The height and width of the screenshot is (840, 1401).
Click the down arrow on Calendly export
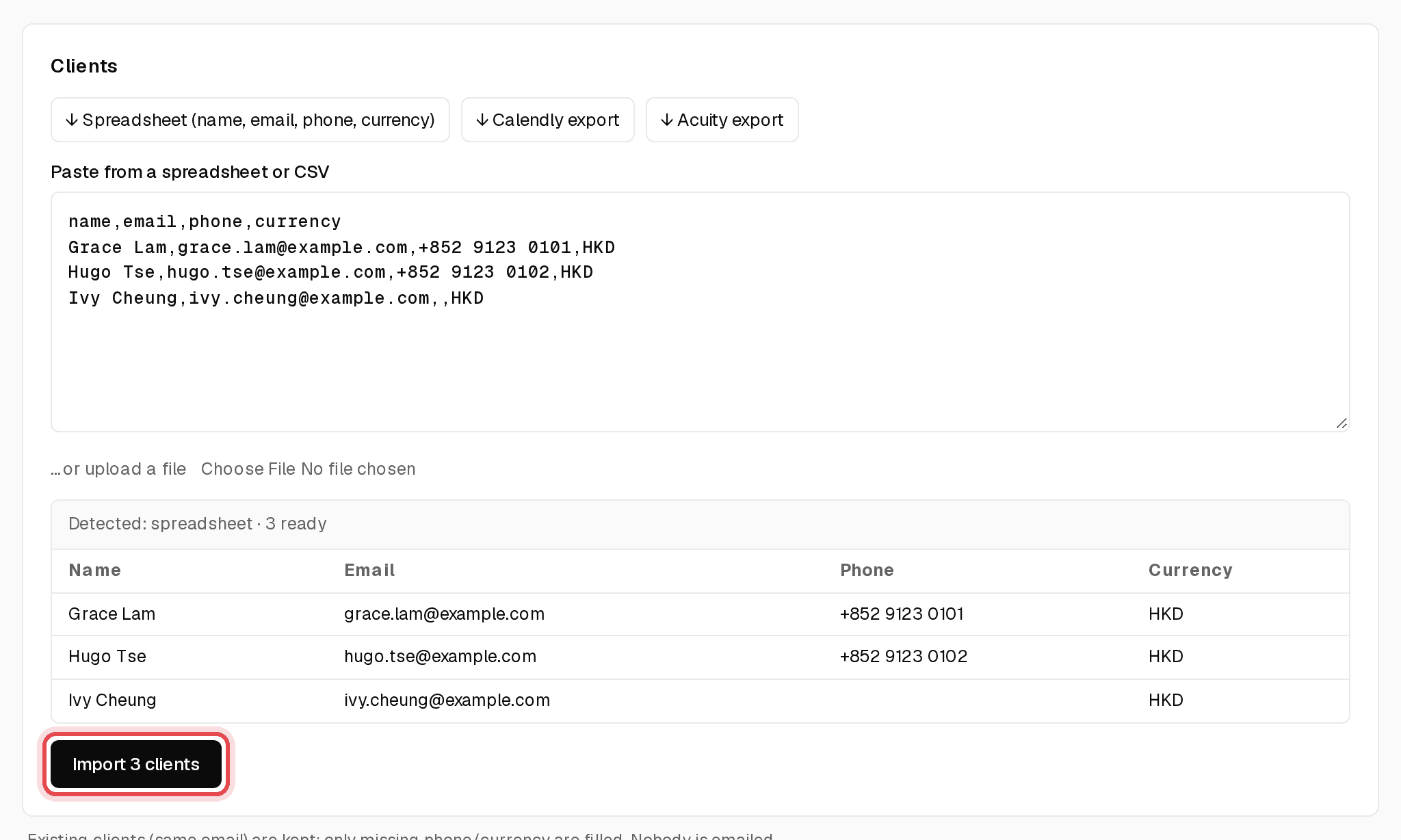click(482, 120)
